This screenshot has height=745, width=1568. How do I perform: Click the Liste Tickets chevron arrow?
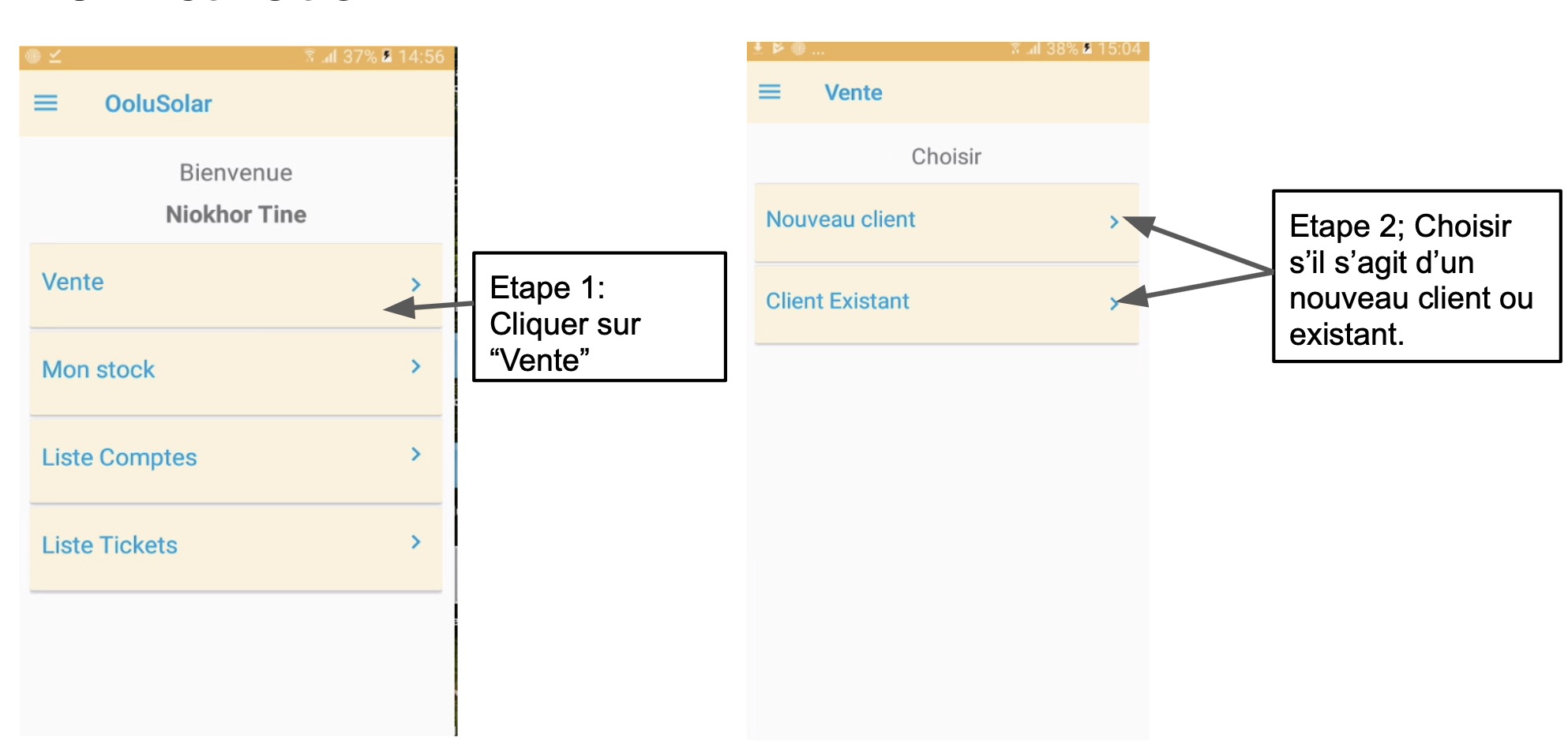(x=416, y=541)
